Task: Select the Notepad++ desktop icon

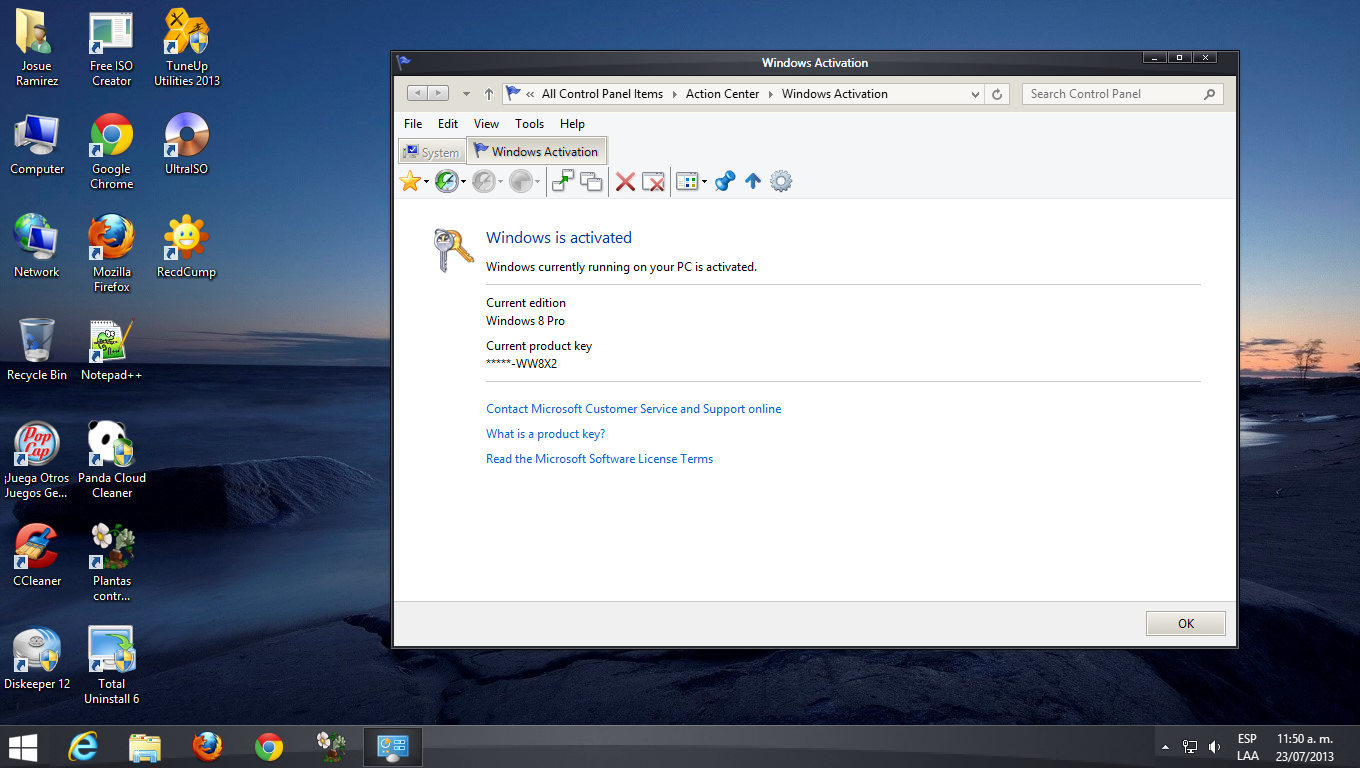Action: coord(111,350)
